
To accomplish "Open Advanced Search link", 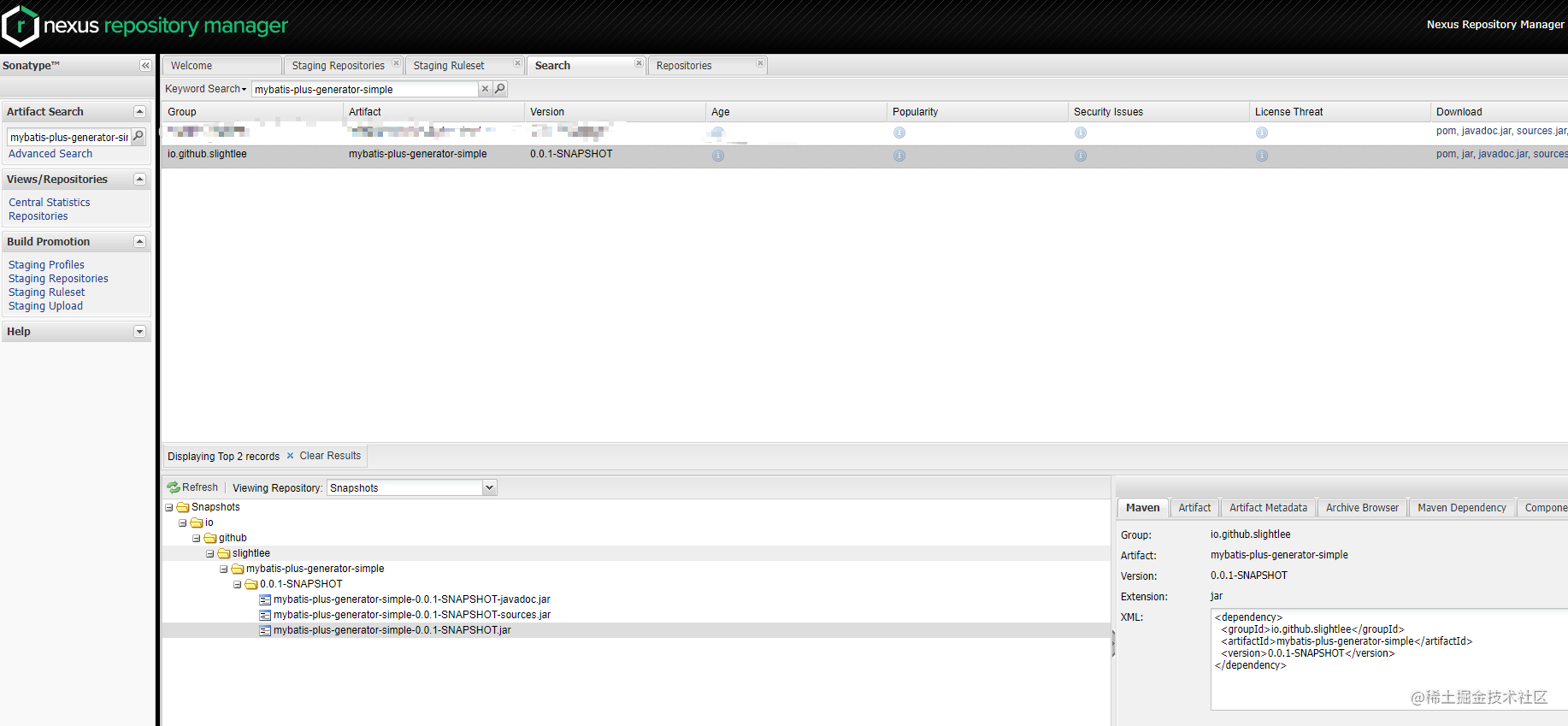I will pos(50,154).
